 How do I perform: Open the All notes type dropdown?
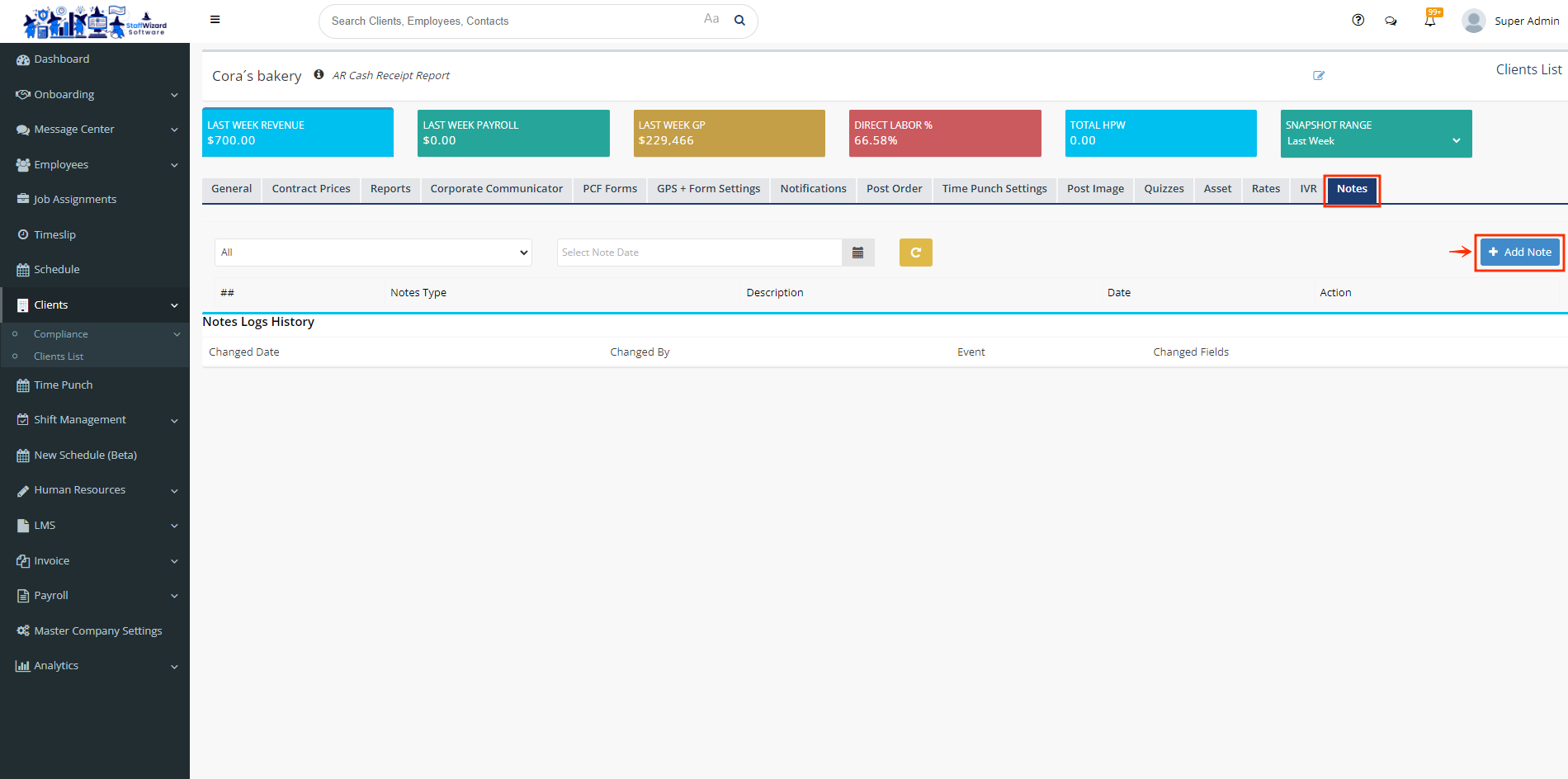(x=373, y=253)
